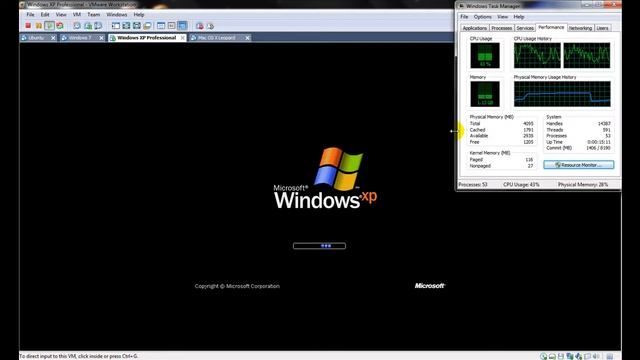Open the Windows menu in VMware

(117, 14)
